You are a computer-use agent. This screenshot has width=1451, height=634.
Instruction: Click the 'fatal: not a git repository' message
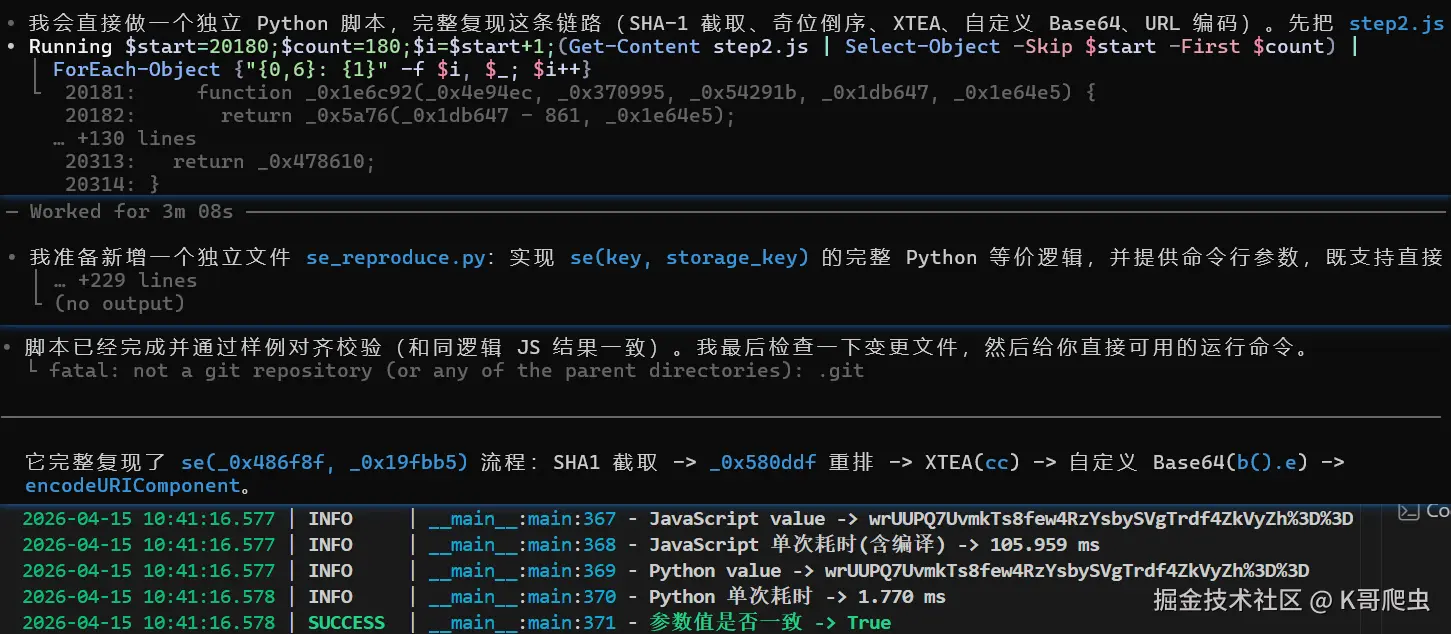tap(456, 370)
